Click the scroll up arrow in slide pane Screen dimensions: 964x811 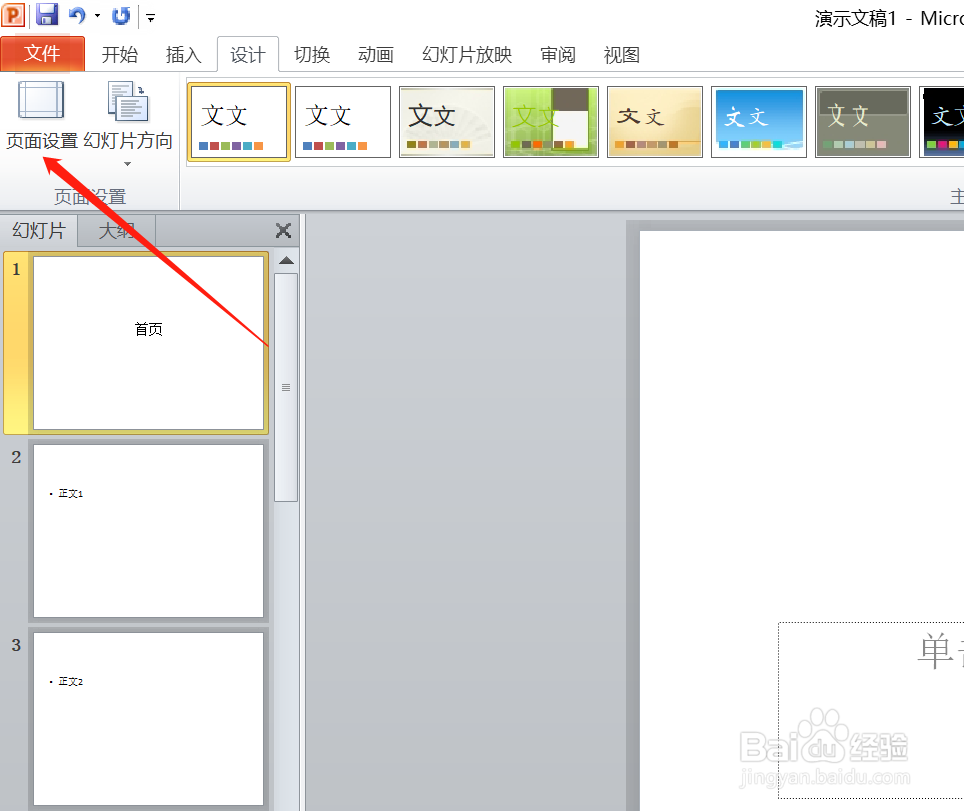point(286,261)
